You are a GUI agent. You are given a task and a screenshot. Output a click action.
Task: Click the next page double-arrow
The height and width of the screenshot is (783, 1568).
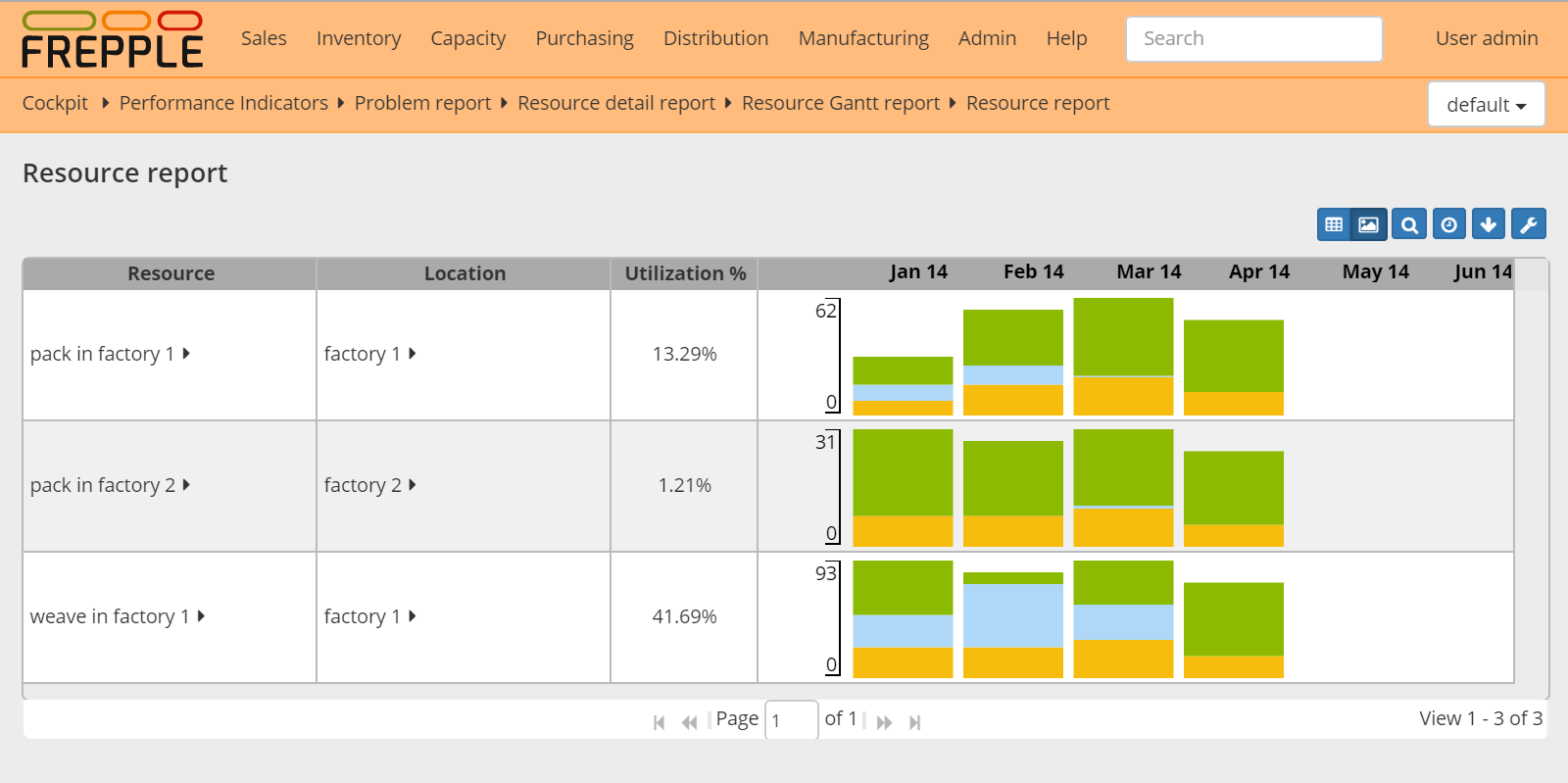tap(884, 722)
